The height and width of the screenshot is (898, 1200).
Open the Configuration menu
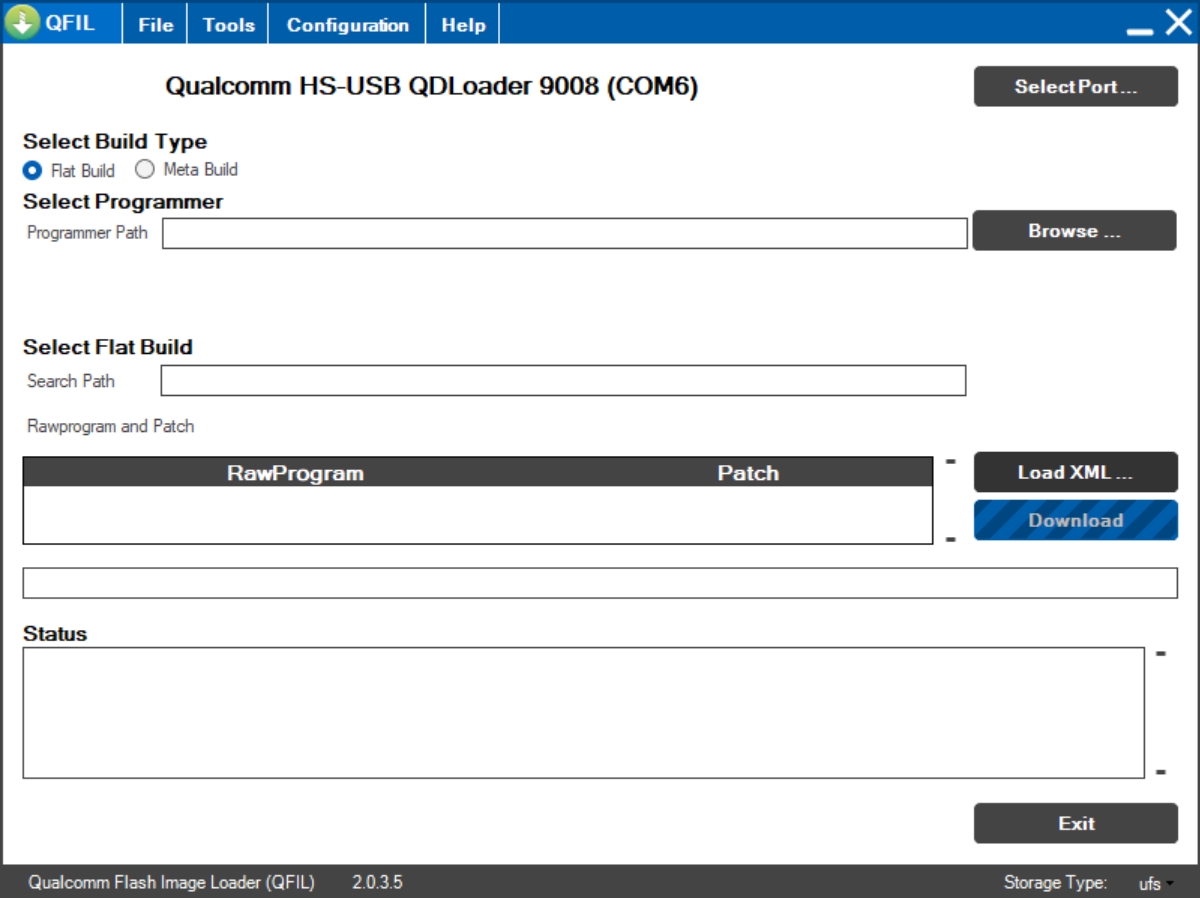click(347, 25)
